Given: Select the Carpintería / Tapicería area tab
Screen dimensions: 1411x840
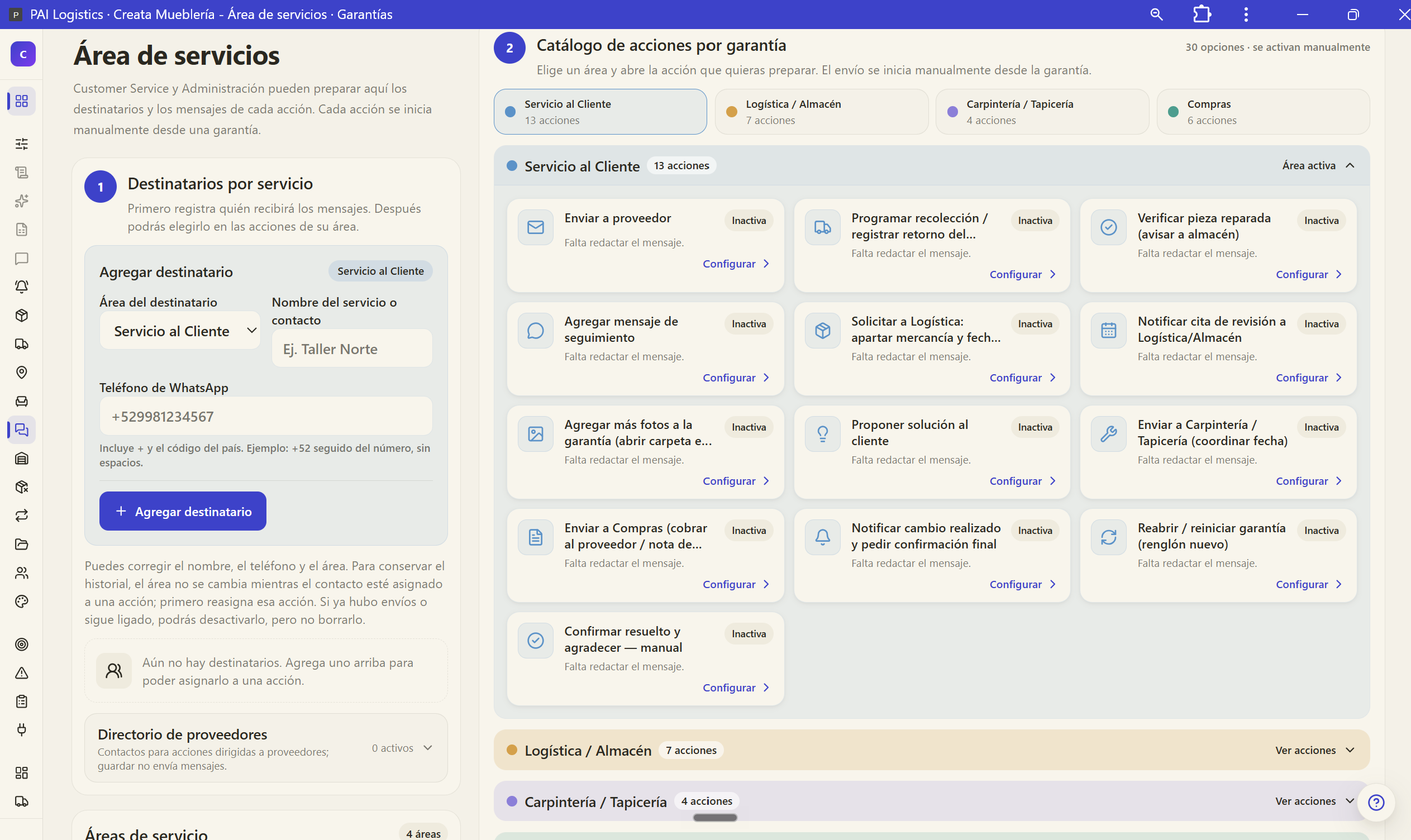Looking at the screenshot, I should pyautogui.click(x=1042, y=112).
